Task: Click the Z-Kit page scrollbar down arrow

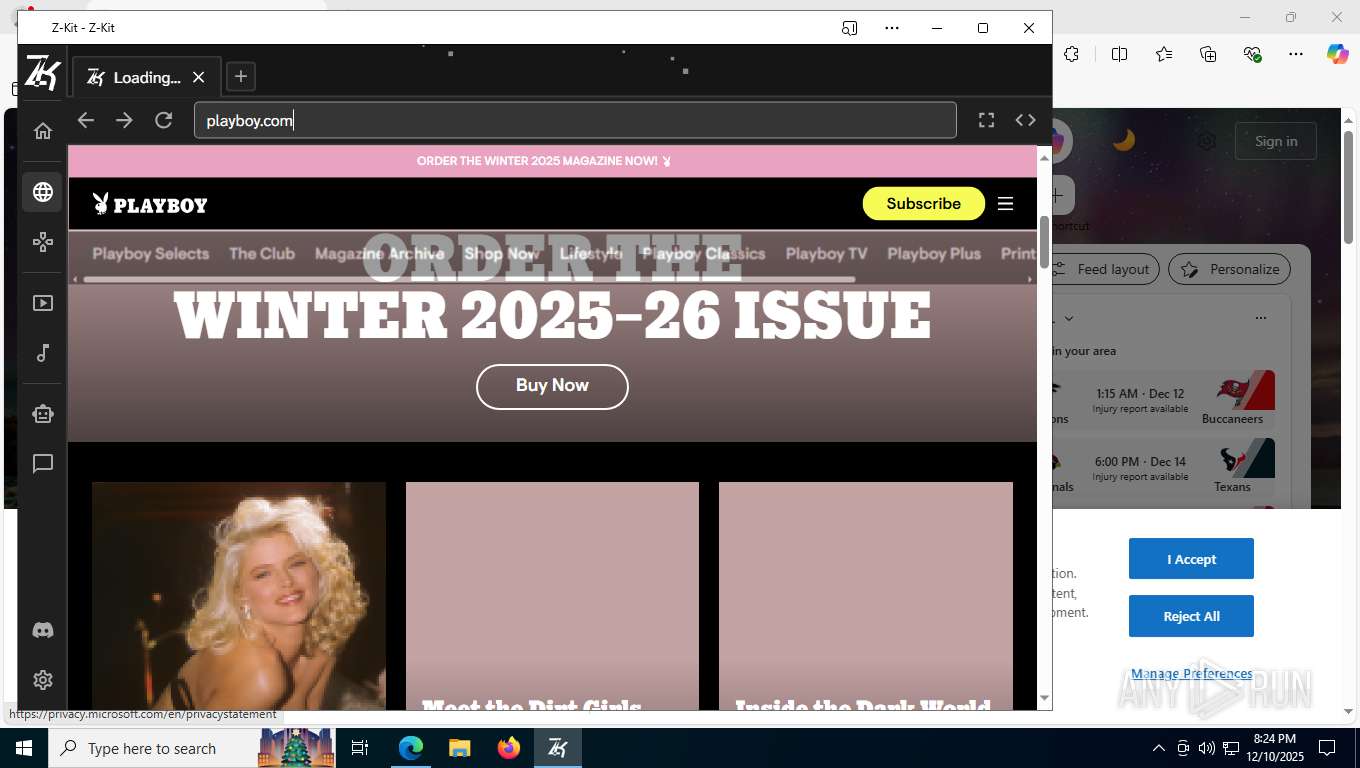Action: (1045, 698)
